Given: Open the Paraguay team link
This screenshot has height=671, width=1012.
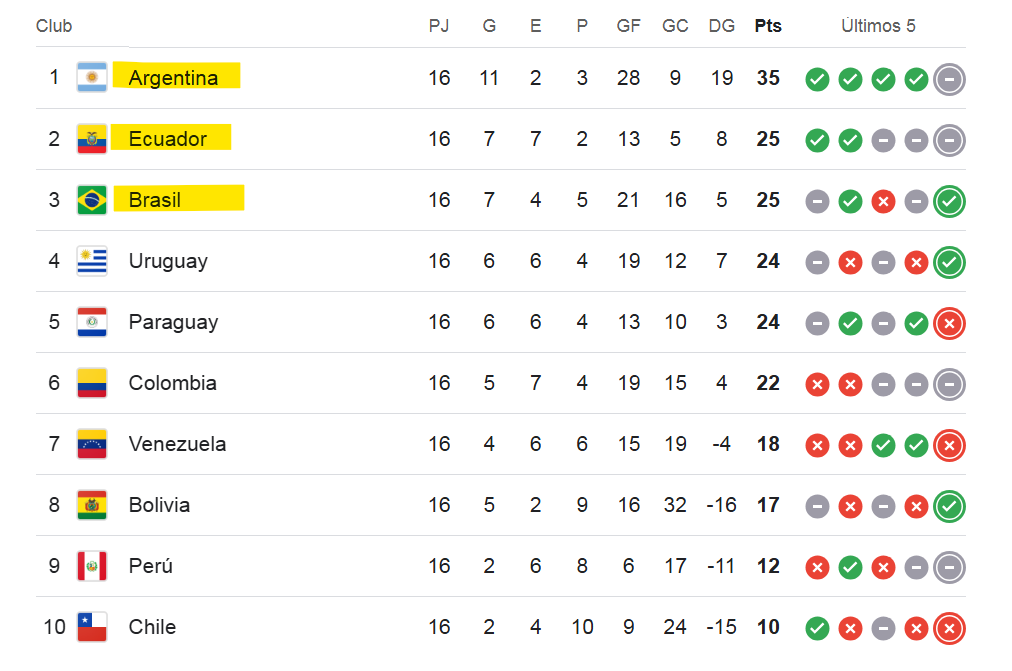Looking at the screenshot, I should pyautogui.click(x=173, y=322).
